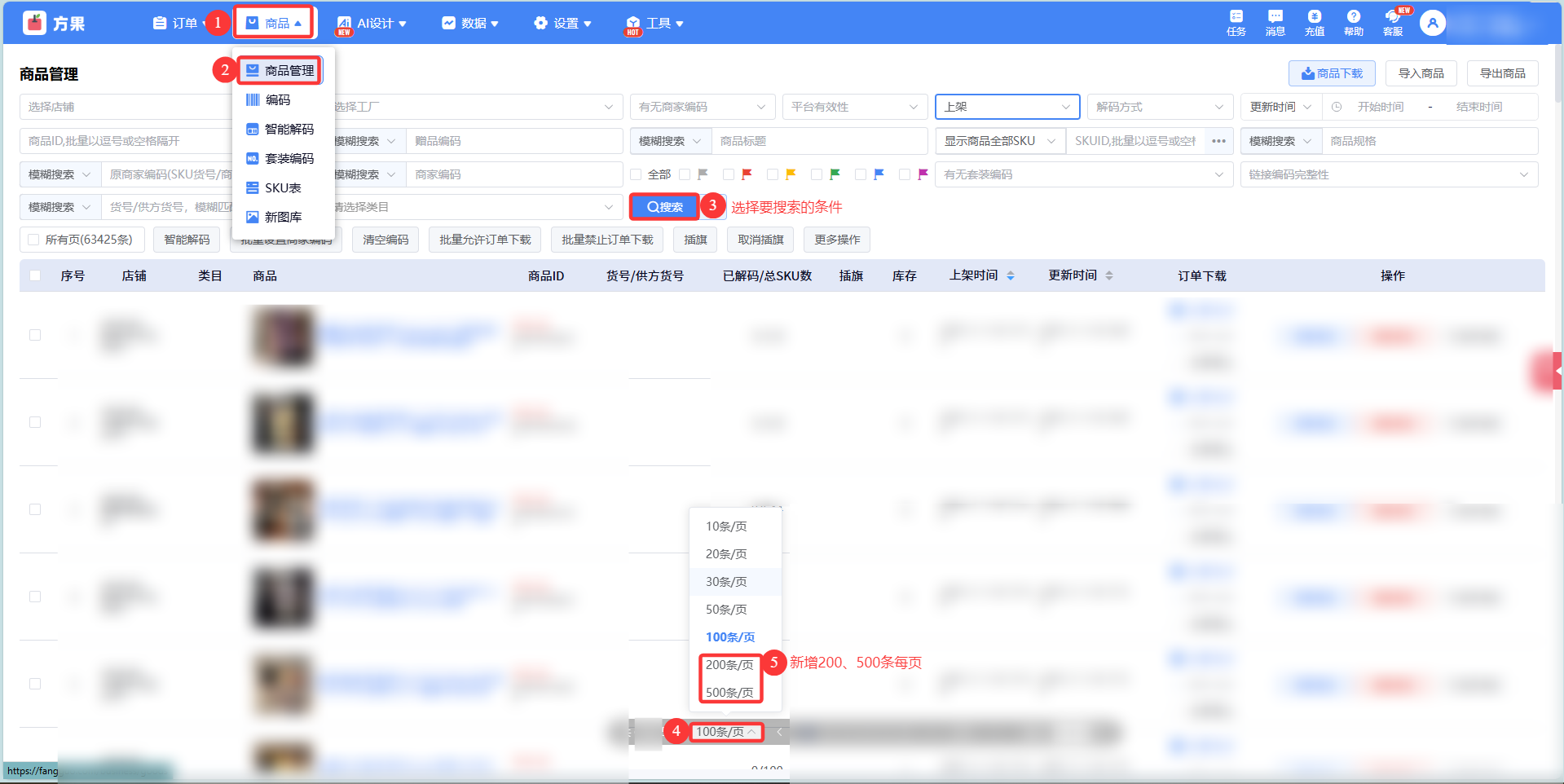Open 模糊搜索 dropdown beside 商品规格
The width and height of the screenshot is (1564, 784).
click(1280, 141)
